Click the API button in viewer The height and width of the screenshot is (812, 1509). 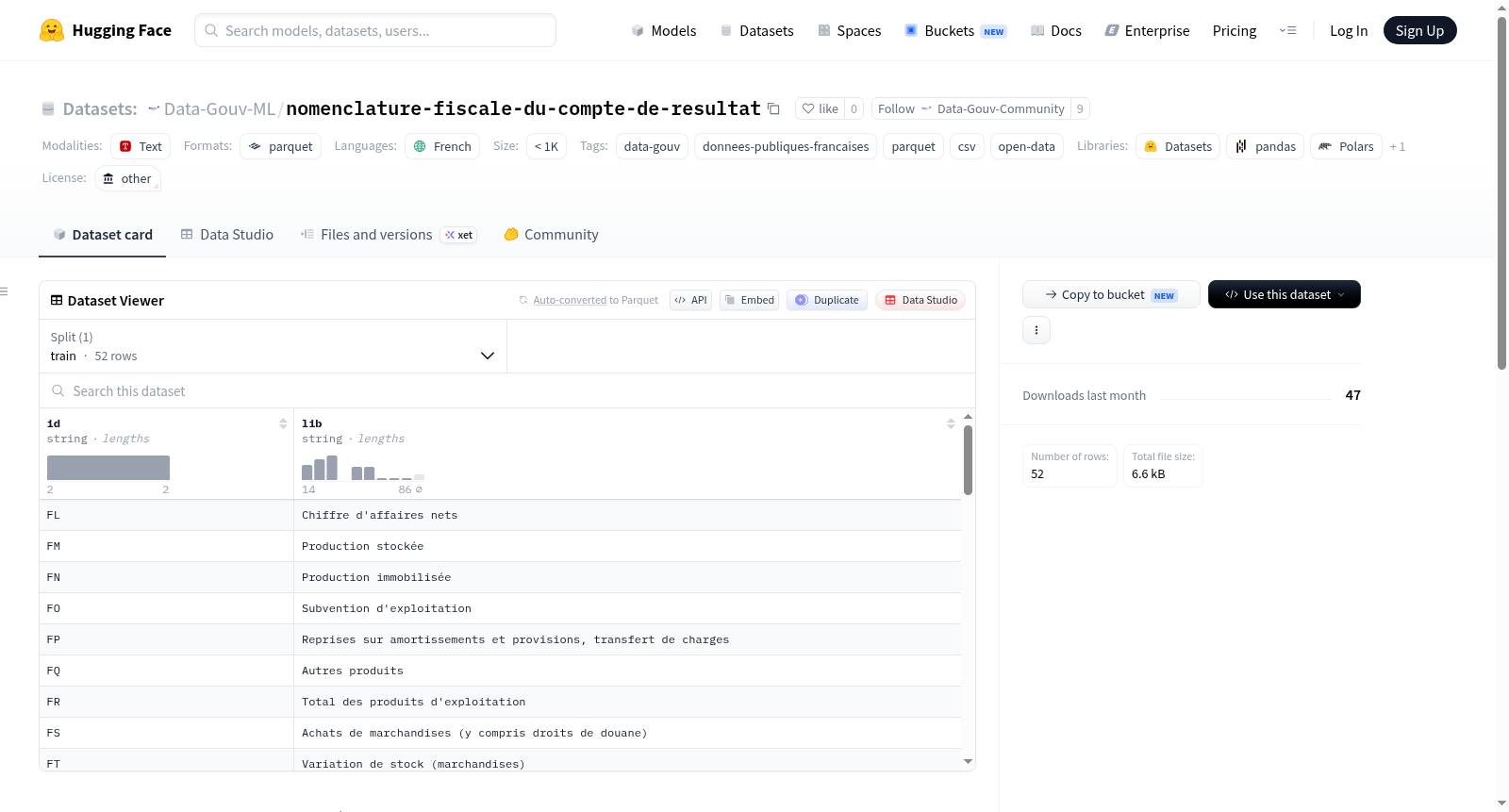click(690, 300)
